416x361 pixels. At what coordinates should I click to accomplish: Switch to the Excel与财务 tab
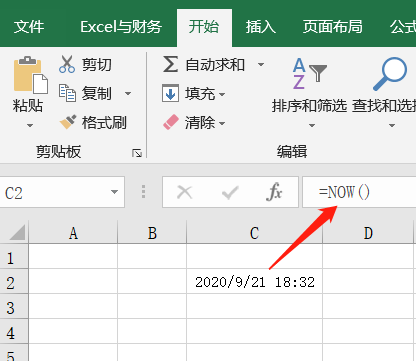121,27
